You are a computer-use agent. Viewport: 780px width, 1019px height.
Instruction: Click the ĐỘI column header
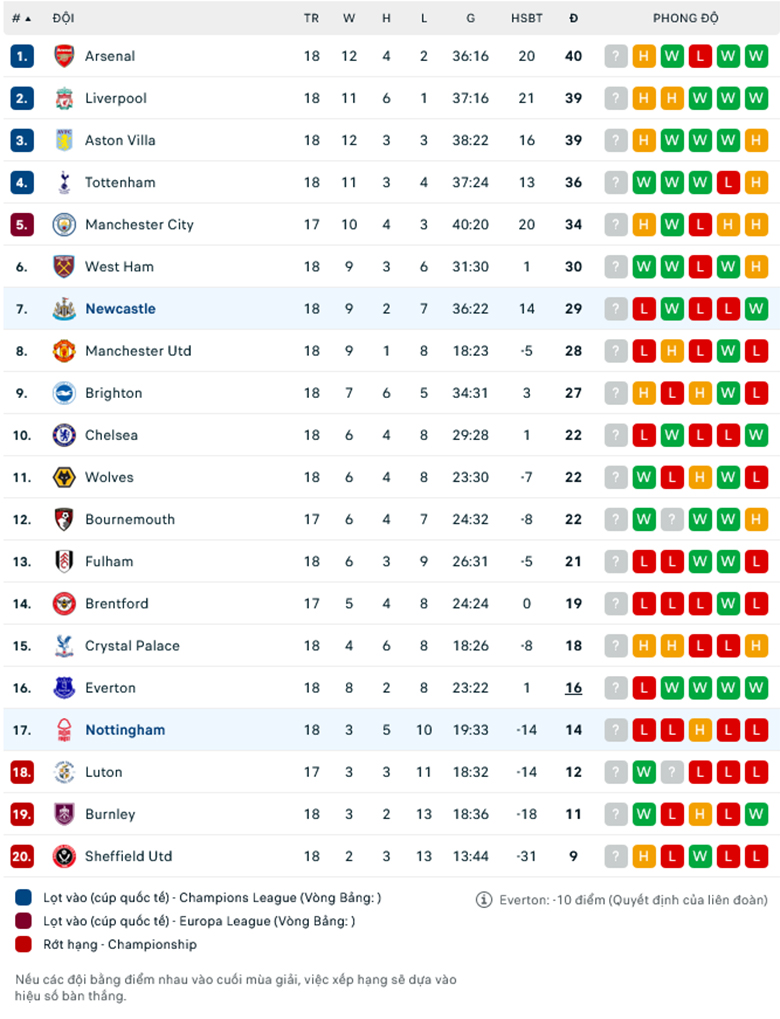point(63,18)
